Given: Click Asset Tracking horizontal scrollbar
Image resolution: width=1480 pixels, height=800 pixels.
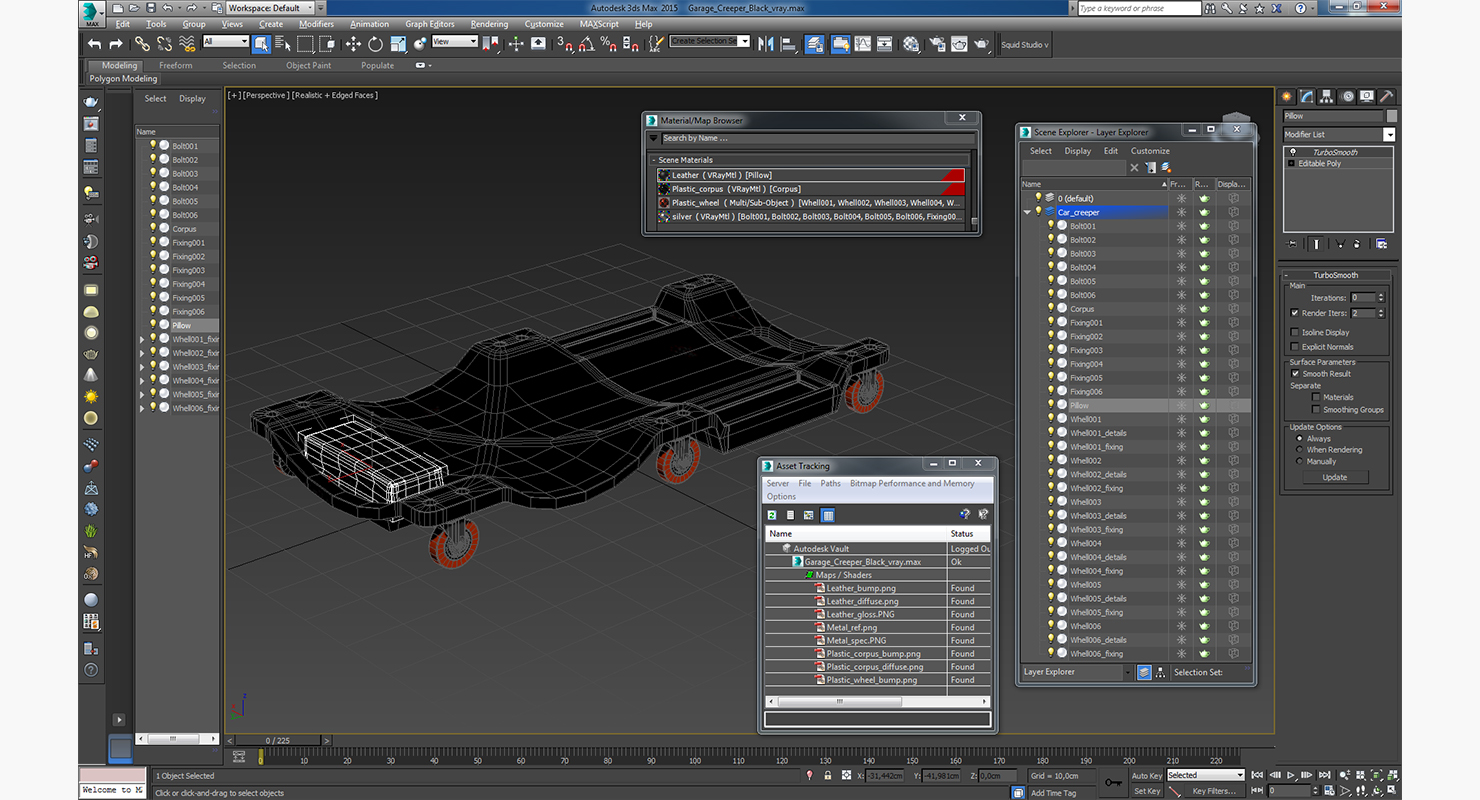Looking at the screenshot, I should pyautogui.click(x=876, y=702).
